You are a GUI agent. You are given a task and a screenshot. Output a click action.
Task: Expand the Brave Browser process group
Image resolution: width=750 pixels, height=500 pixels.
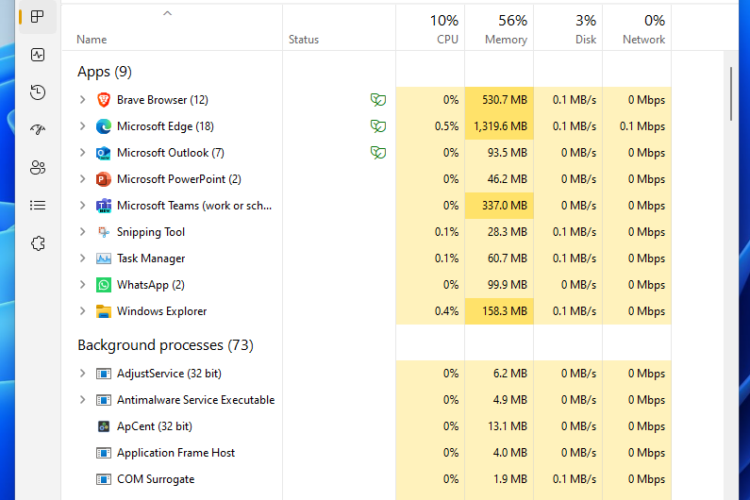pyautogui.click(x=82, y=100)
